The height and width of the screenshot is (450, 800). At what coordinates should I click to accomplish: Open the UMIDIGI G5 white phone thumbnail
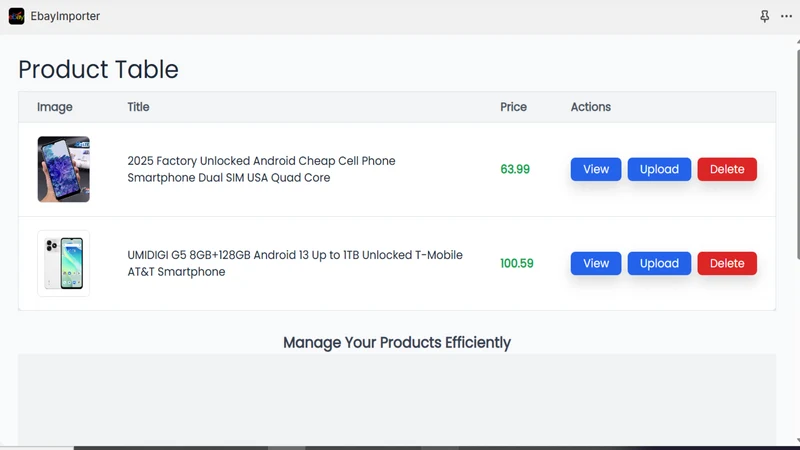[x=63, y=263]
